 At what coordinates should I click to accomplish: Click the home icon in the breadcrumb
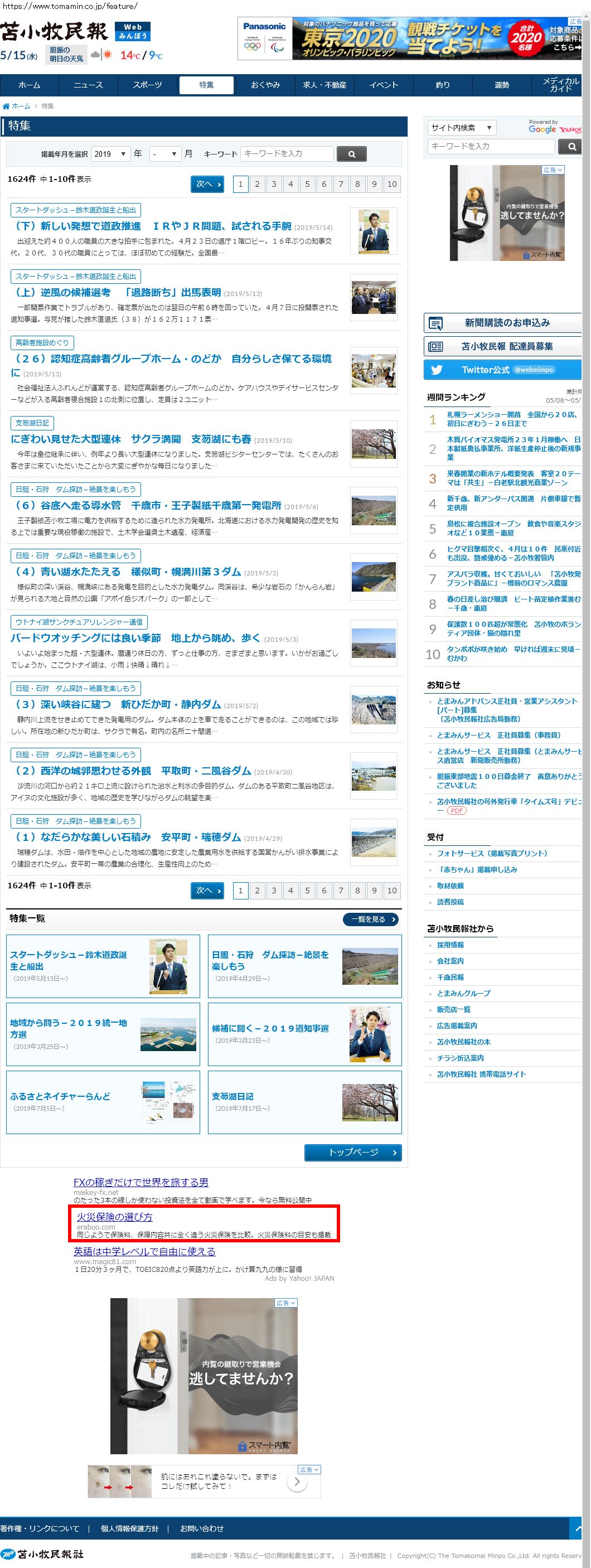(6, 107)
